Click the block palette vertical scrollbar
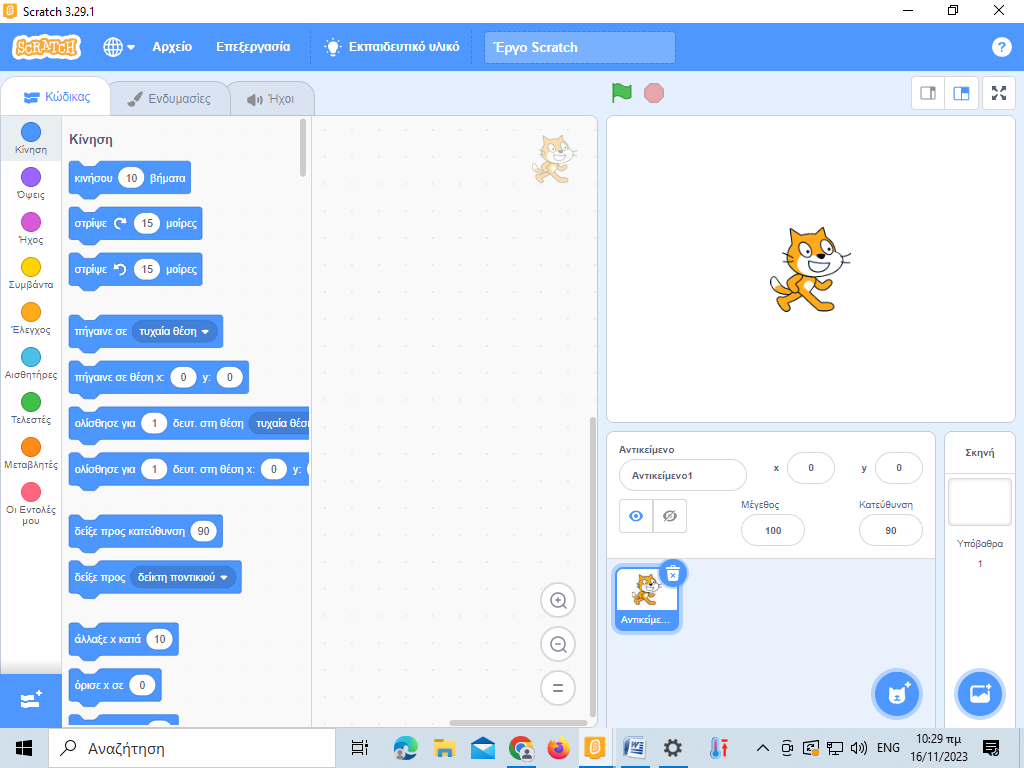Image resolution: width=1024 pixels, height=768 pixels. pos(302,148)
